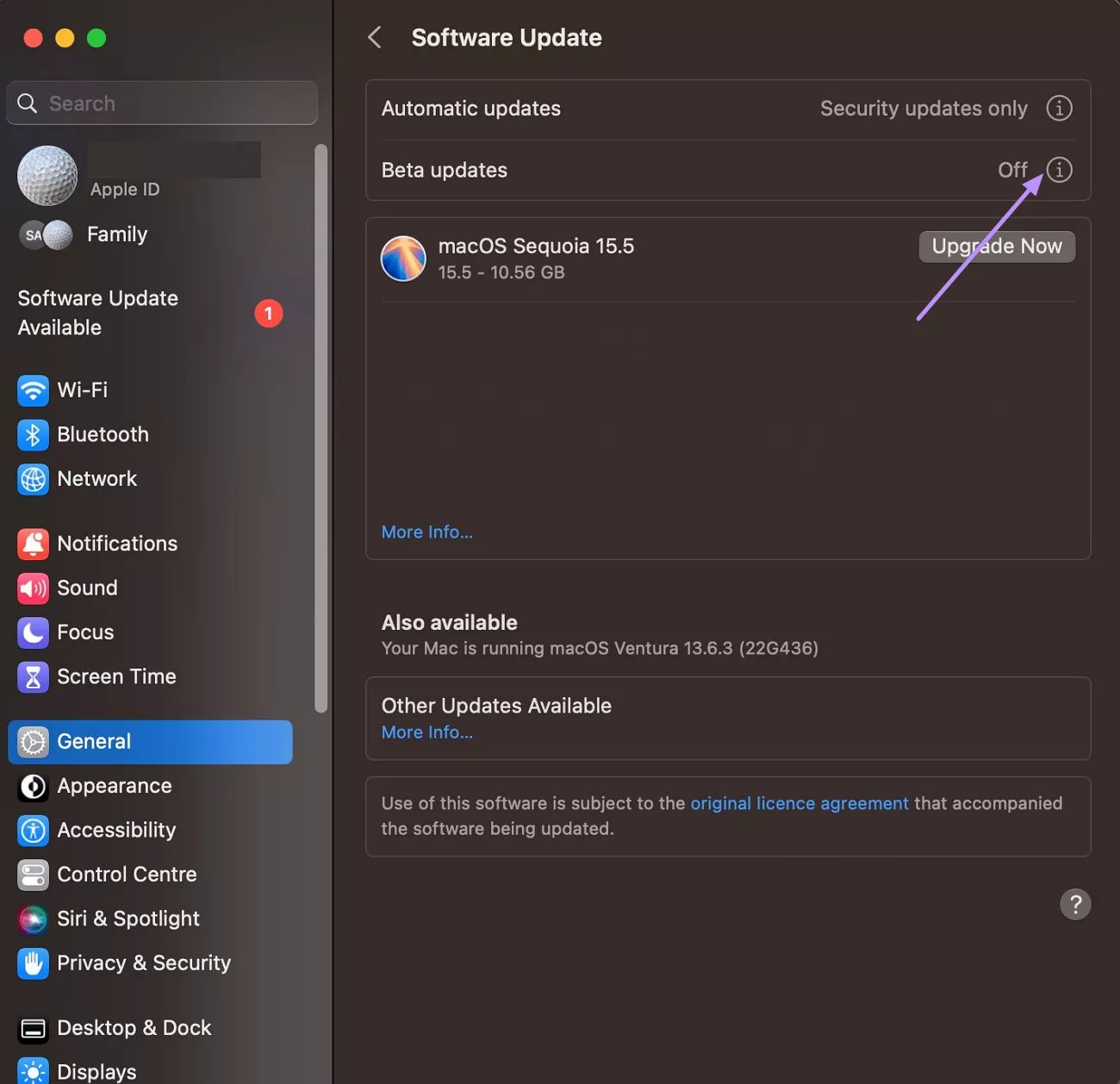1120x1084 pixels.
Task: Open the Family sharing avatars
Action: click(x=47, y=235)
